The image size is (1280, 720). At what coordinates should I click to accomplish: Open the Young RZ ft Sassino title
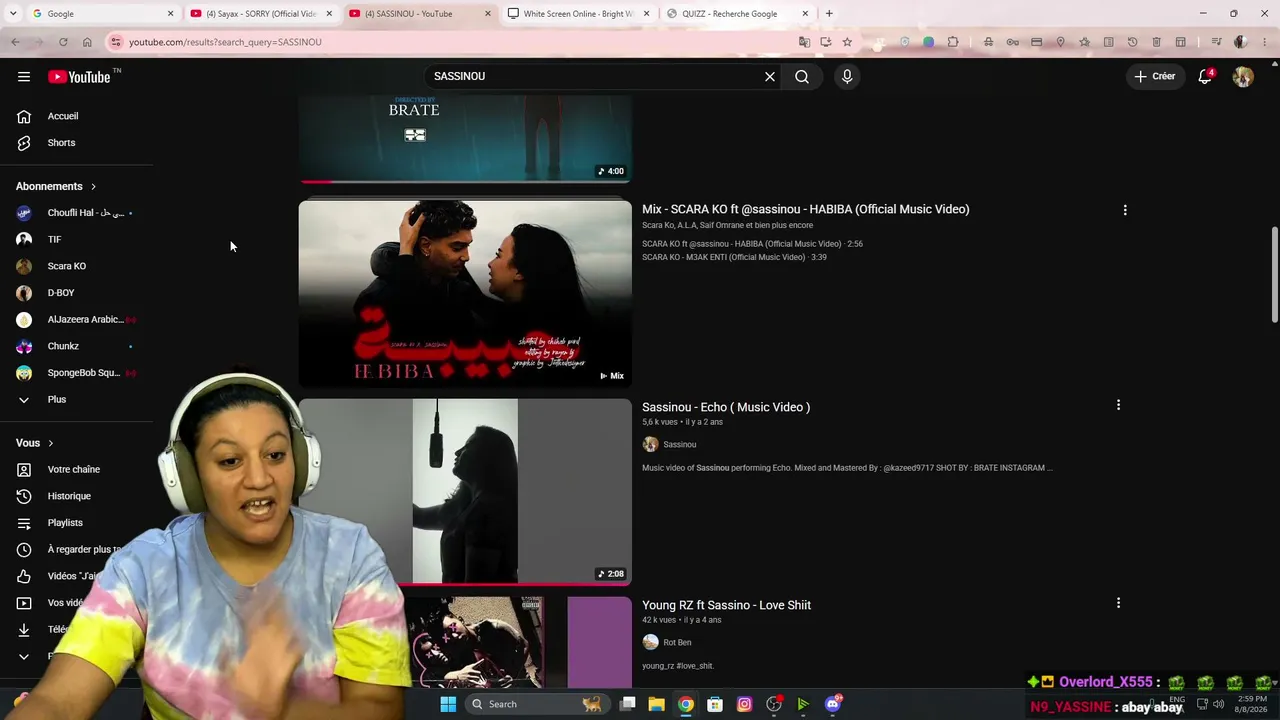tap(726, 605)
